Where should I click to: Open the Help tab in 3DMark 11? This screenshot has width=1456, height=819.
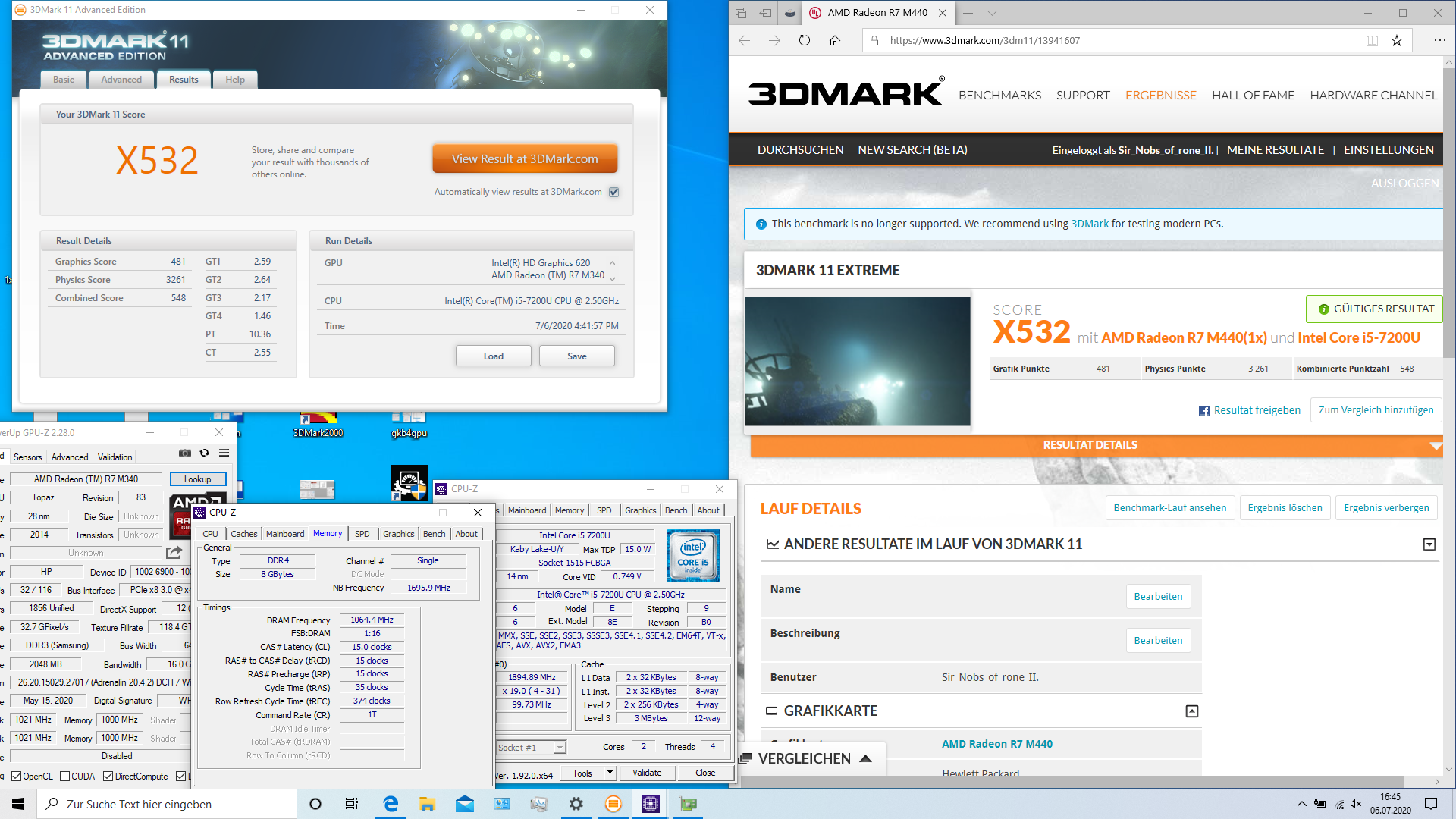[x=235, y=80]
